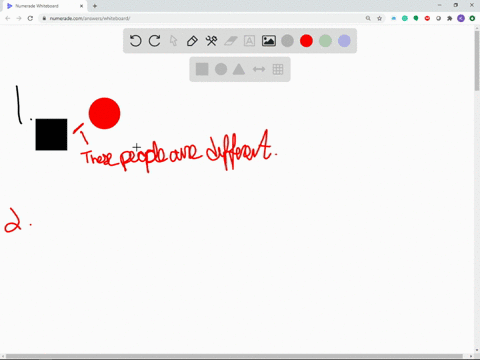Select the pen drawing tool

[x=192, y=41]
